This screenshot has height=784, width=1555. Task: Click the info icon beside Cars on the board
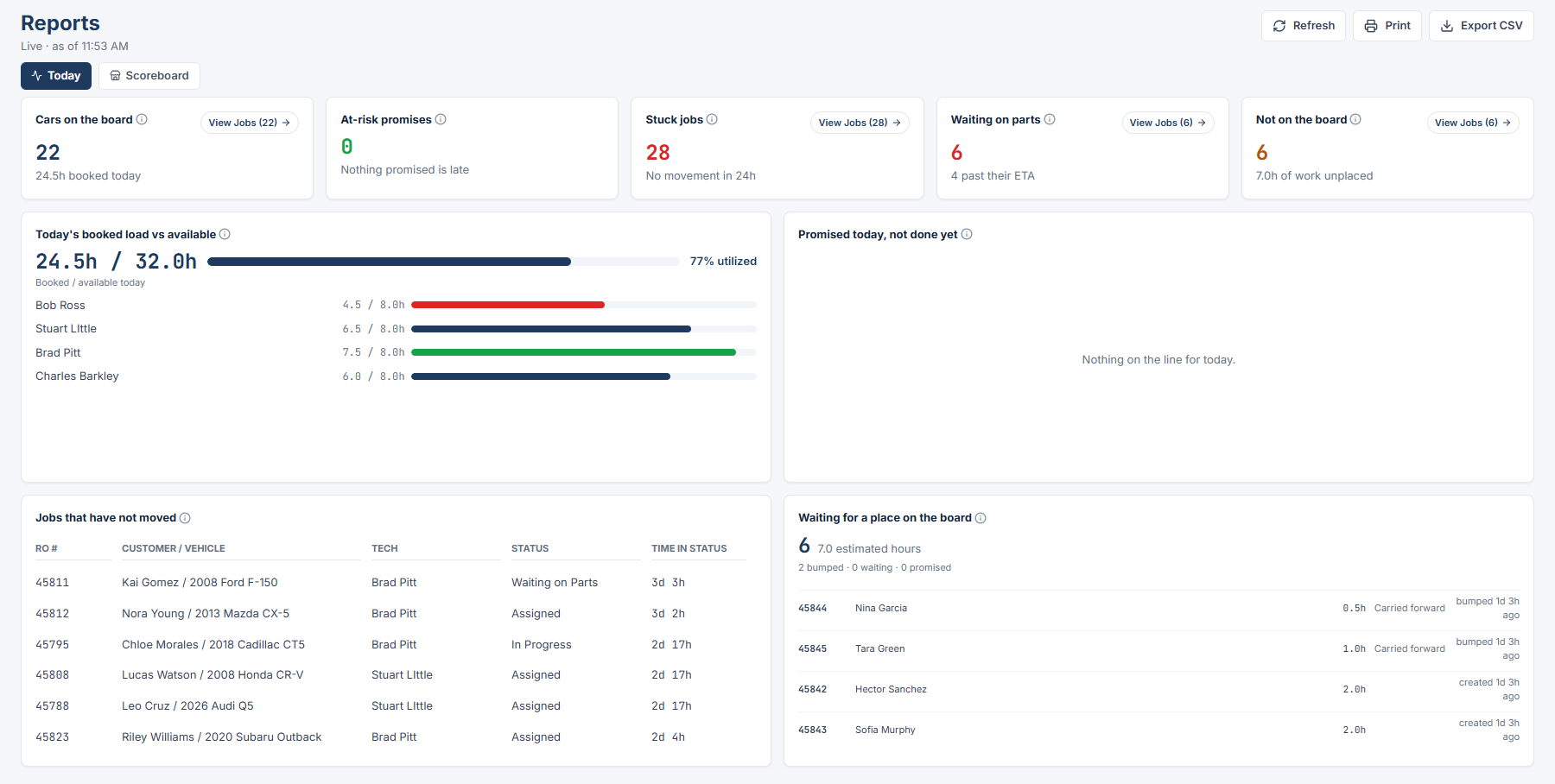[x=142, y=119]
